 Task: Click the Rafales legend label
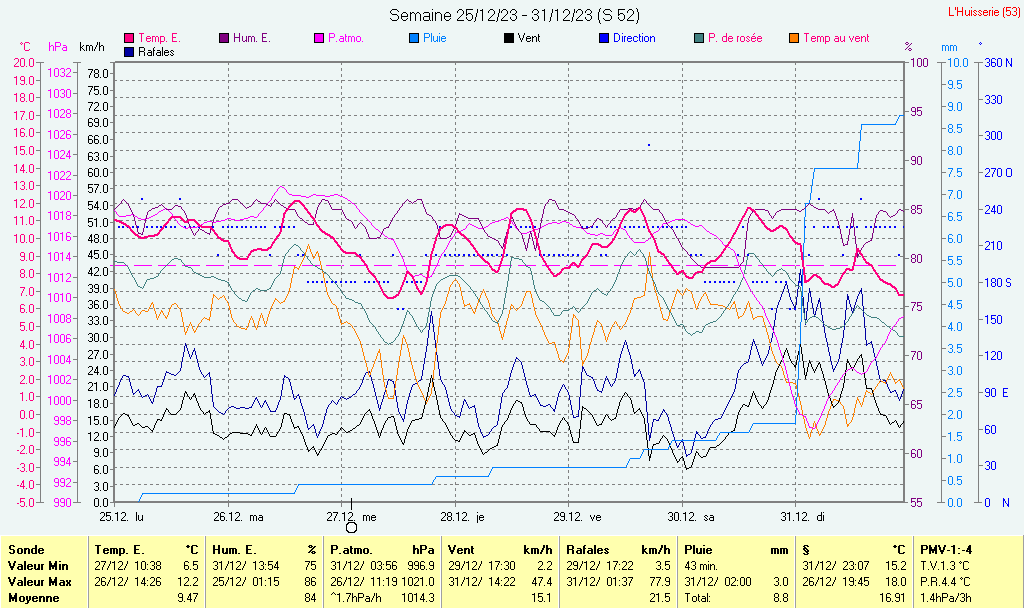click(x=156, y=52)
